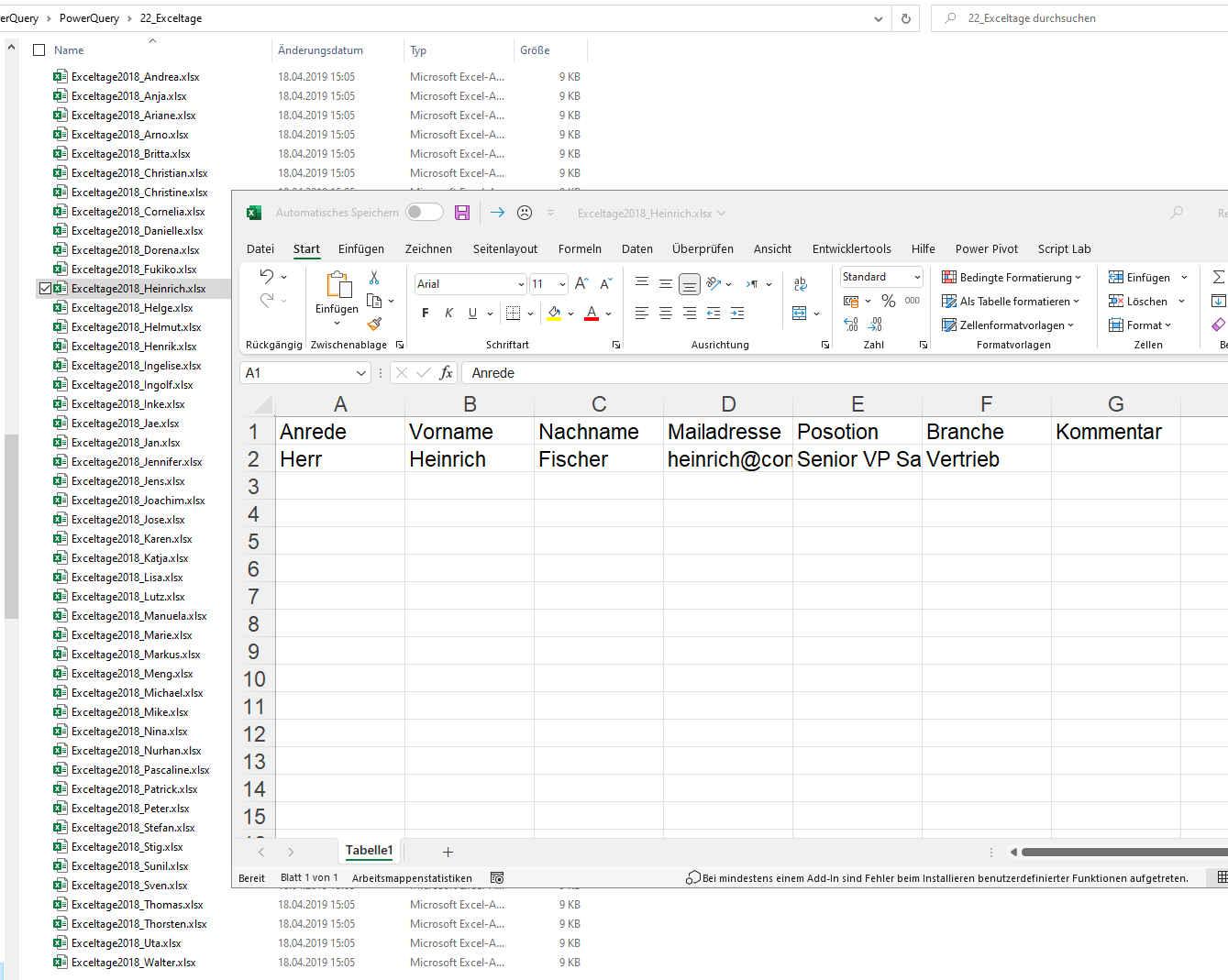Switch to the Formeln ribbon tab
The width and height of the screenshot is (1228, 980).
click(580, 249)
